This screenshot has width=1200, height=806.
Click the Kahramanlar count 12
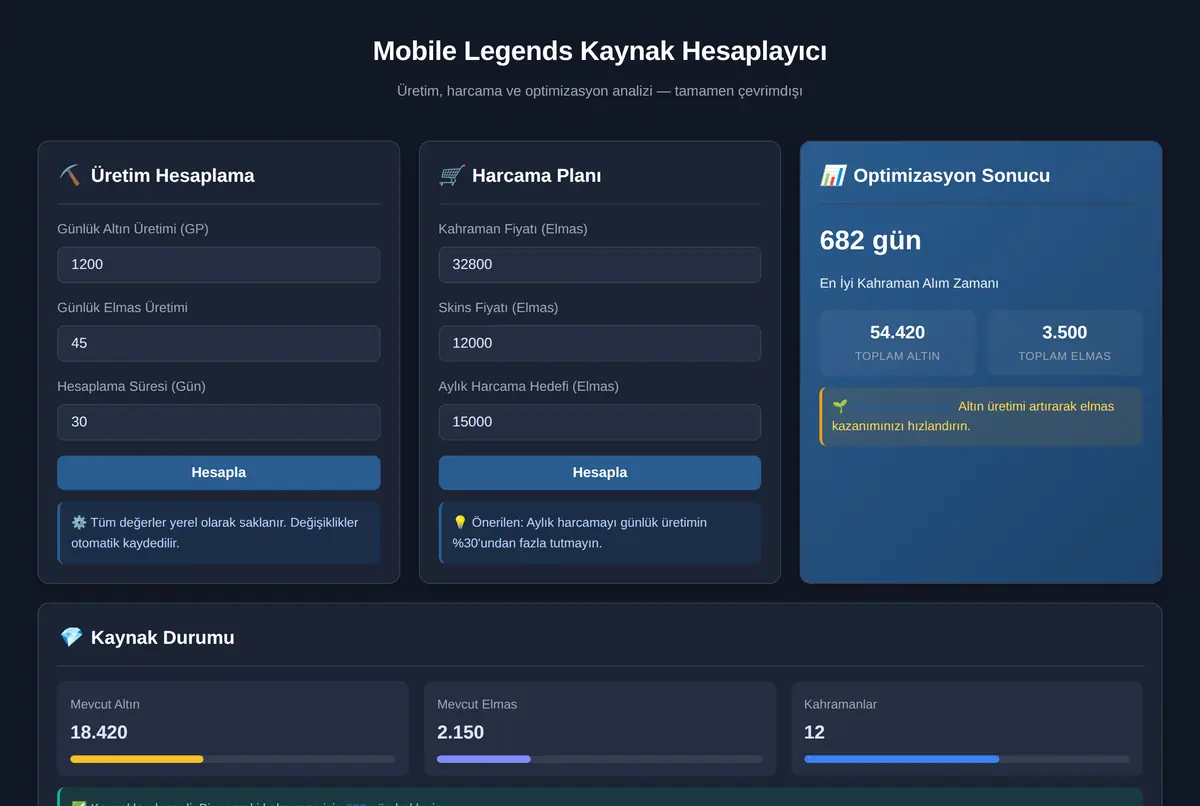point(814,732)
